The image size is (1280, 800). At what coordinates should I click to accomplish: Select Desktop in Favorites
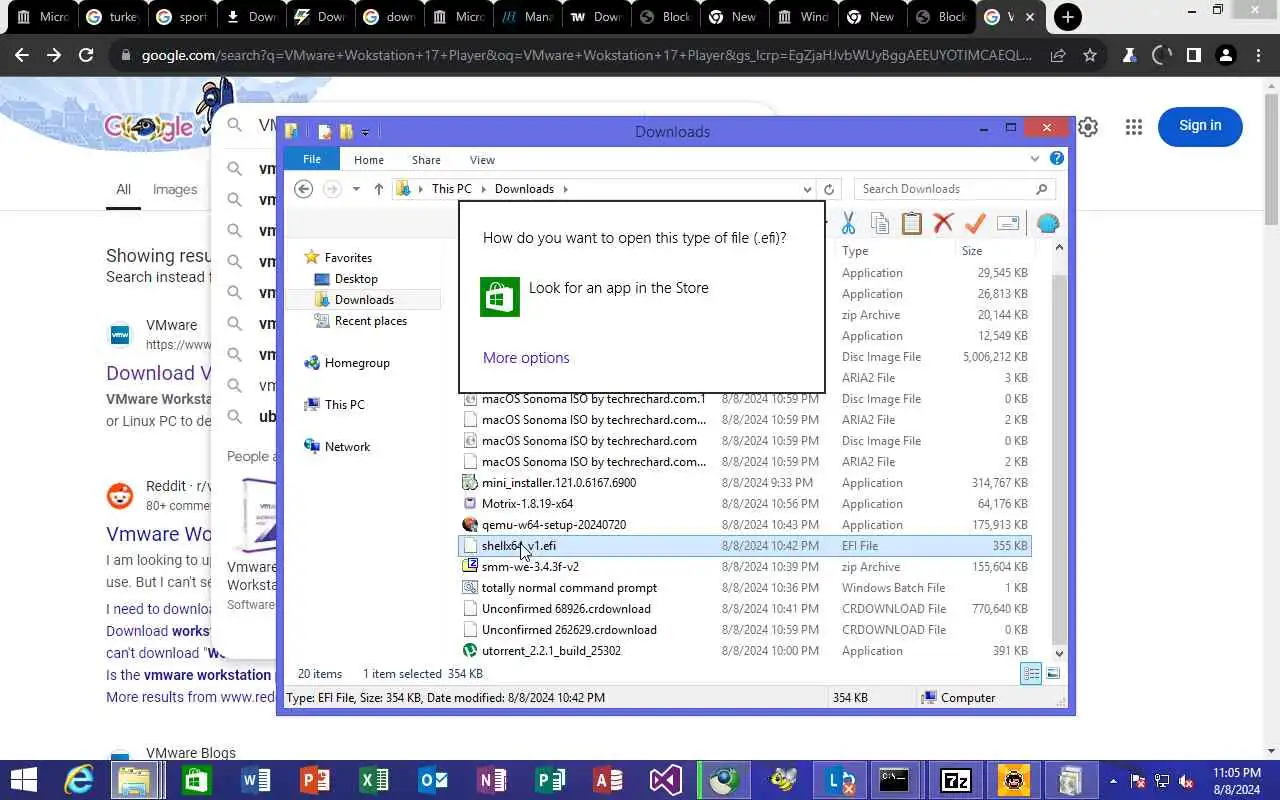[356, 279]
